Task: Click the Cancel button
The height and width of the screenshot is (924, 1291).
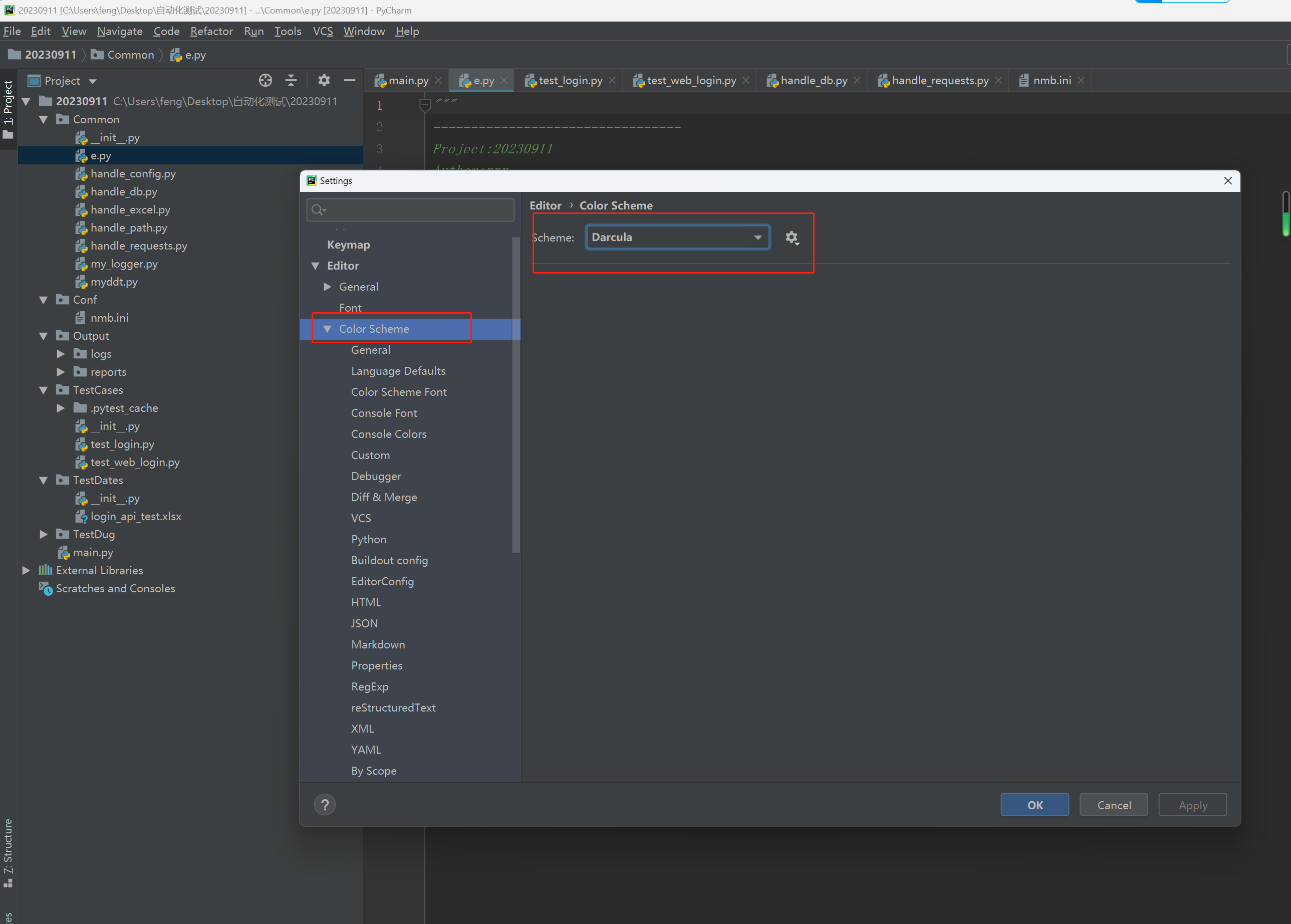Action: [x=1114, y=805]
